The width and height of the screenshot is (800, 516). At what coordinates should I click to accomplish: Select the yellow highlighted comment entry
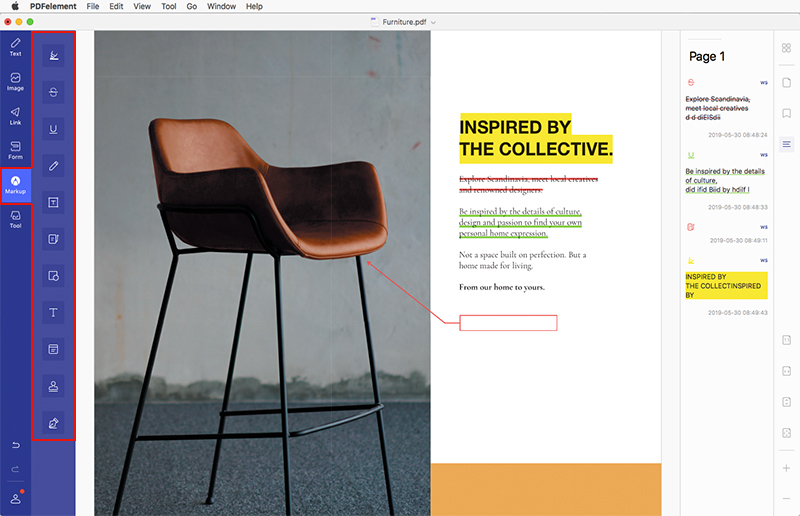727,286
